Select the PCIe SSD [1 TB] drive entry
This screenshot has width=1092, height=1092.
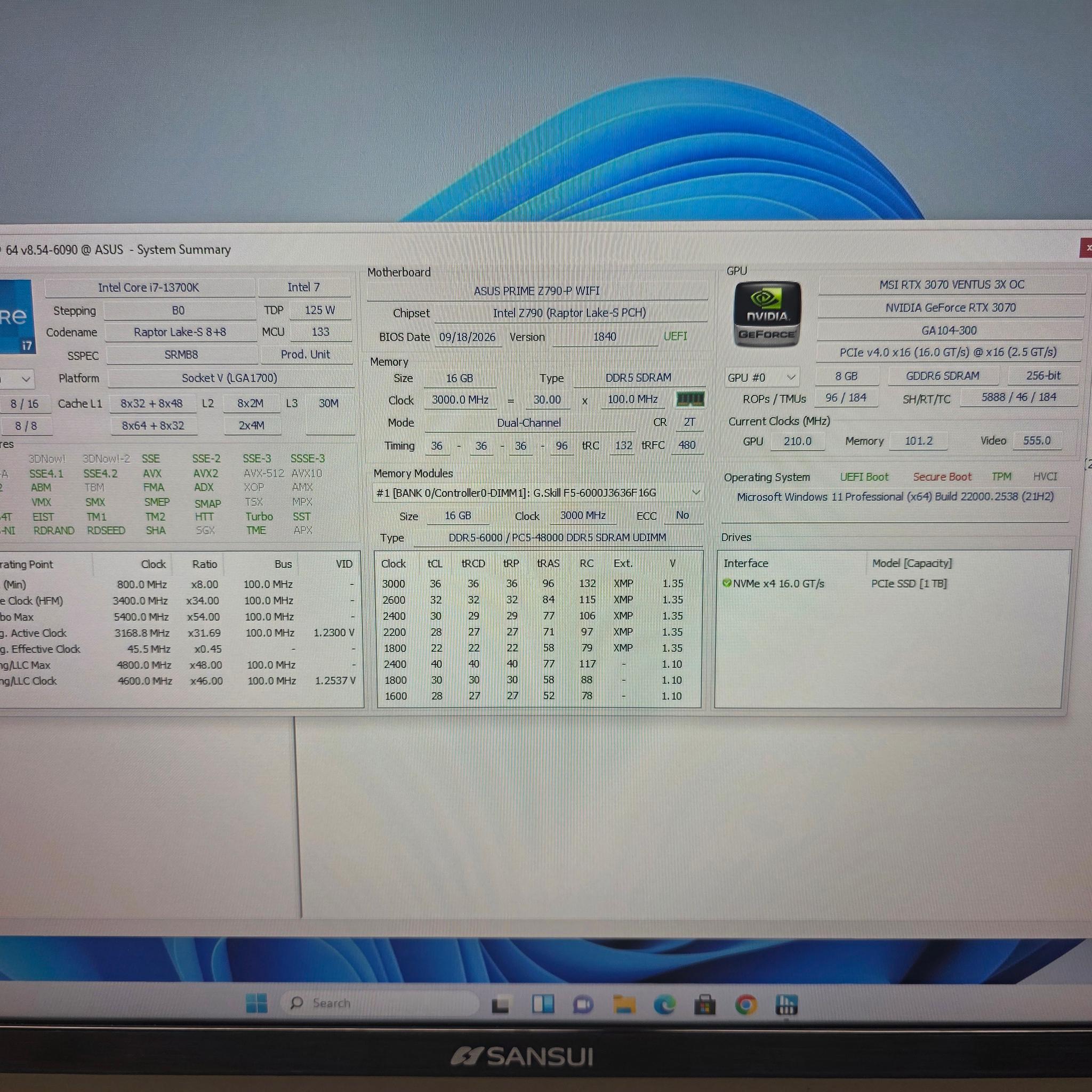[x=909, y=583]
